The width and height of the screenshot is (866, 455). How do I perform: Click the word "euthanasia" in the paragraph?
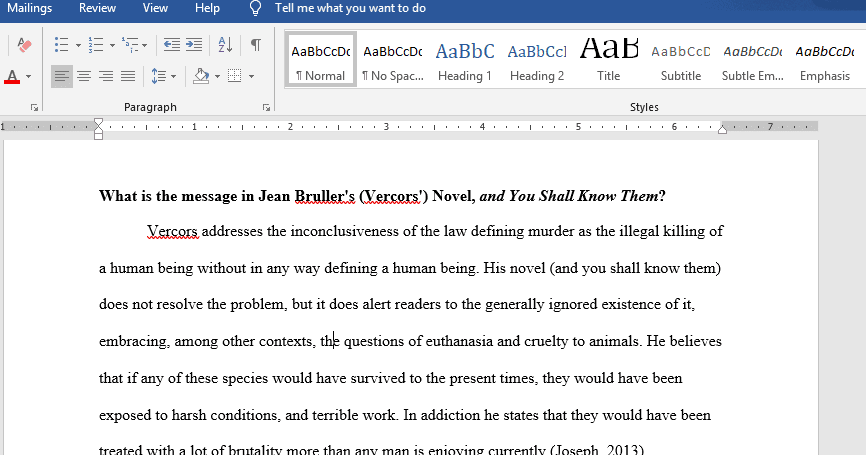(459, 341)
